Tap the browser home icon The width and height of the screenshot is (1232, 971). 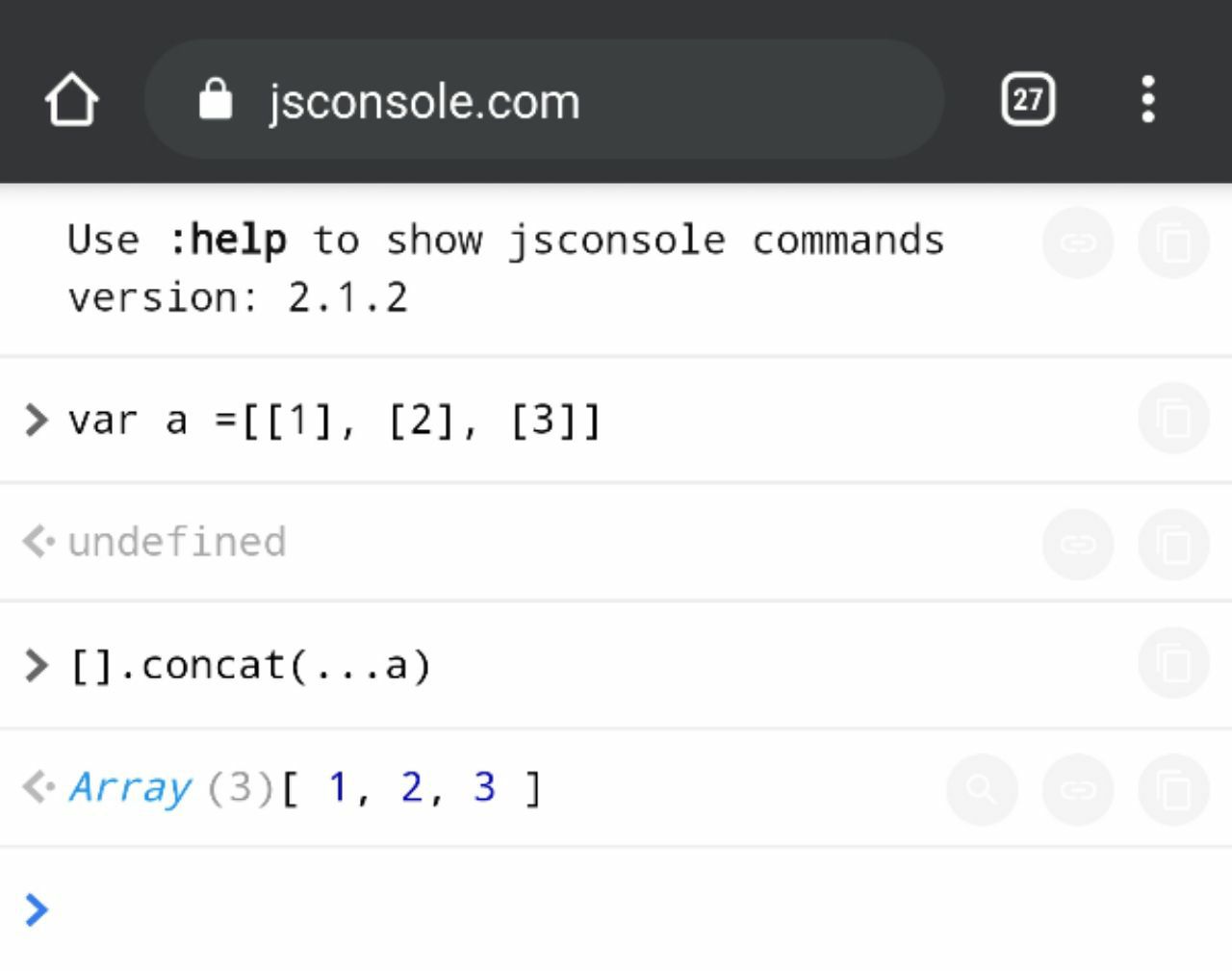pos(72,100)
